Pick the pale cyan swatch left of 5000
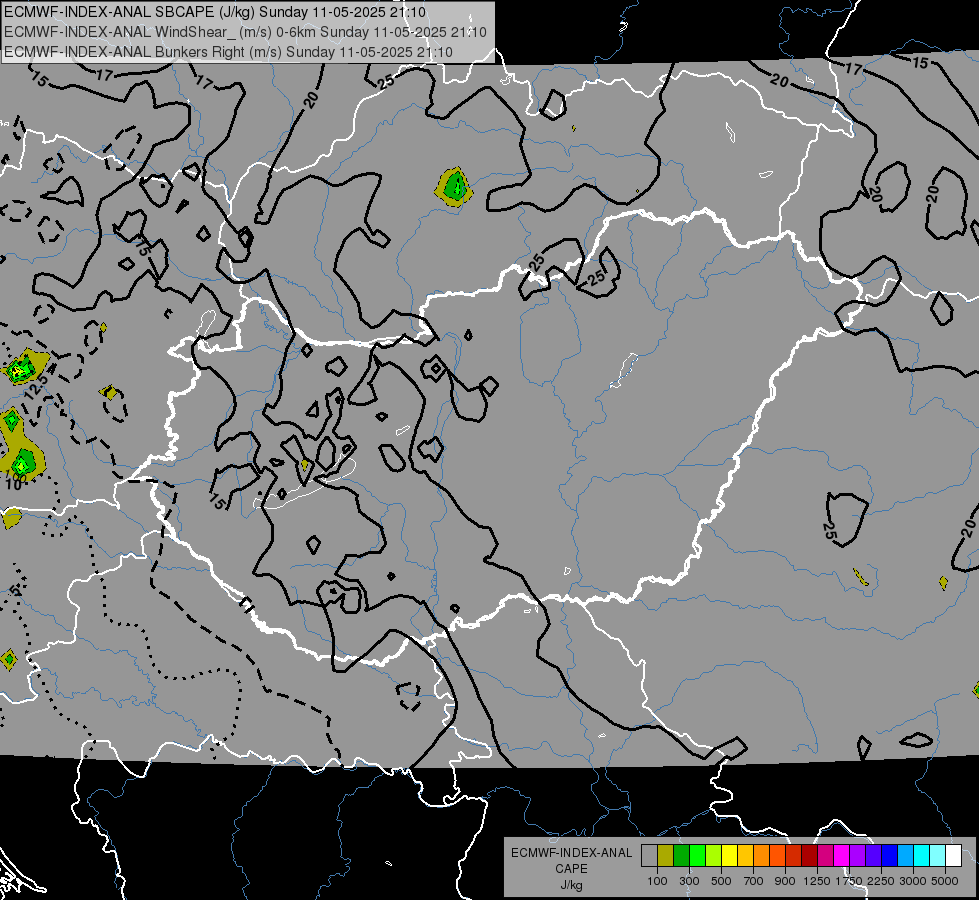The width and height of the screenshot is (979, 900). (x=938, y=856)
